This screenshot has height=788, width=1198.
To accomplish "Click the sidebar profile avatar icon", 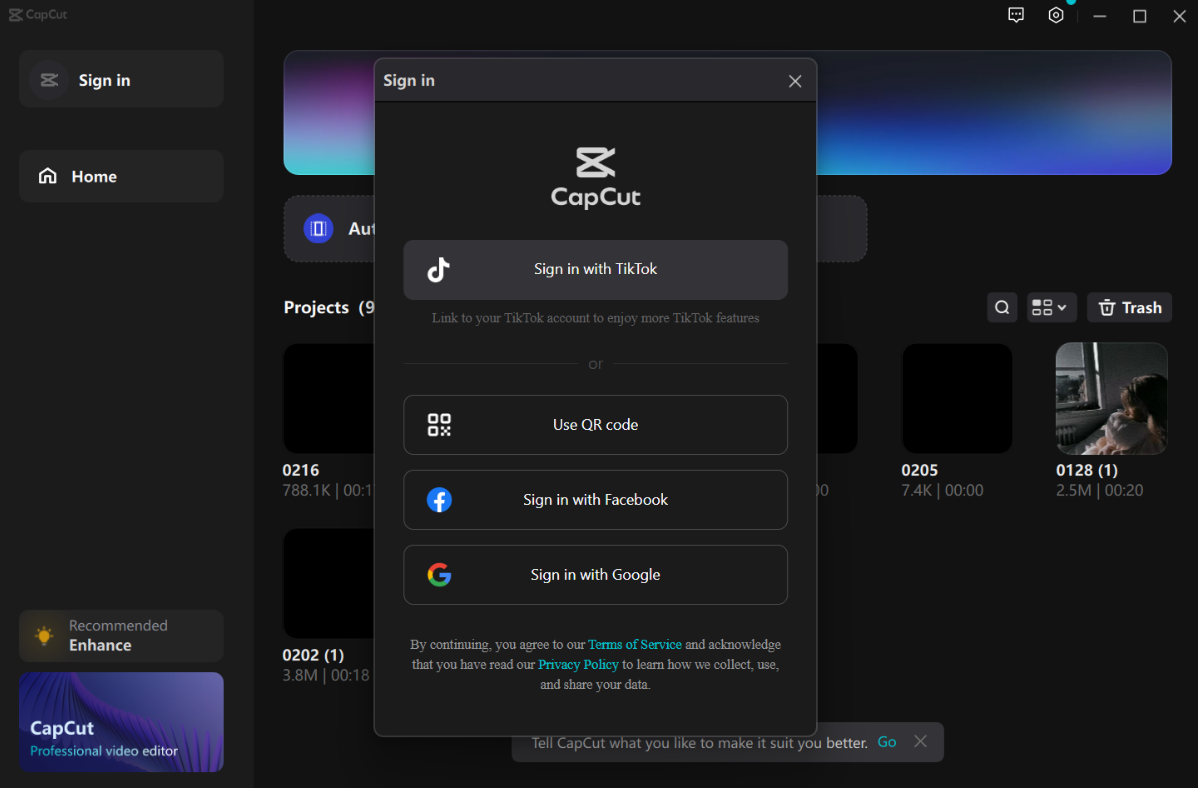I will click(x=49, y=79).
